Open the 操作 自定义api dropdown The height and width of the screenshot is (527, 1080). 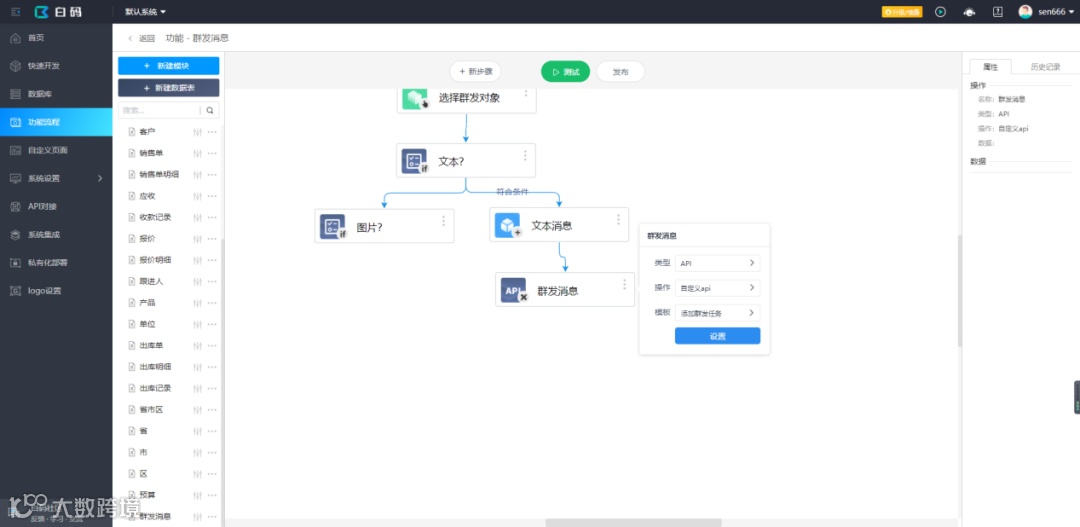click(718, 288)
